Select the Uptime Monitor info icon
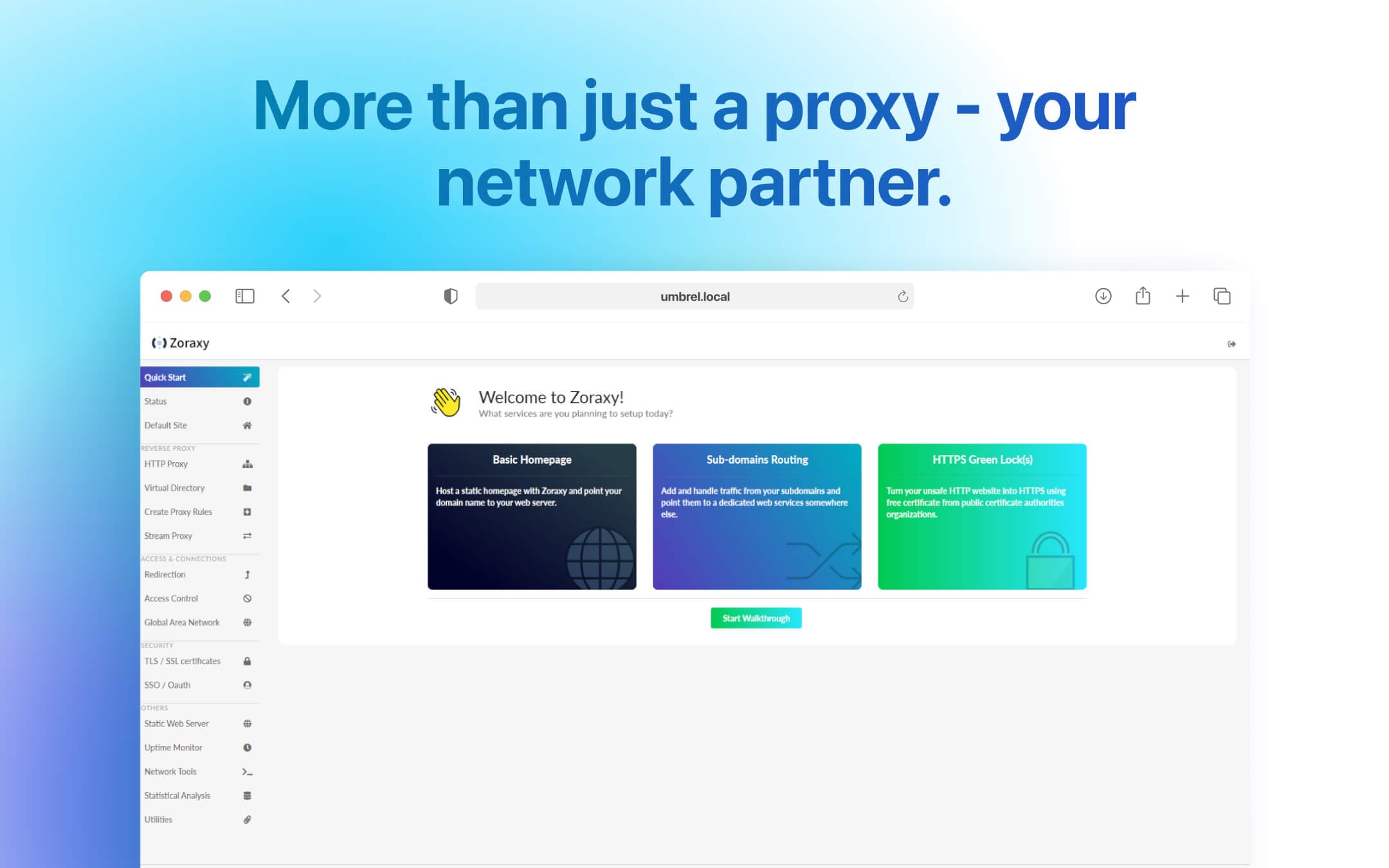1389x868 pixels. (x=247, y=747)
